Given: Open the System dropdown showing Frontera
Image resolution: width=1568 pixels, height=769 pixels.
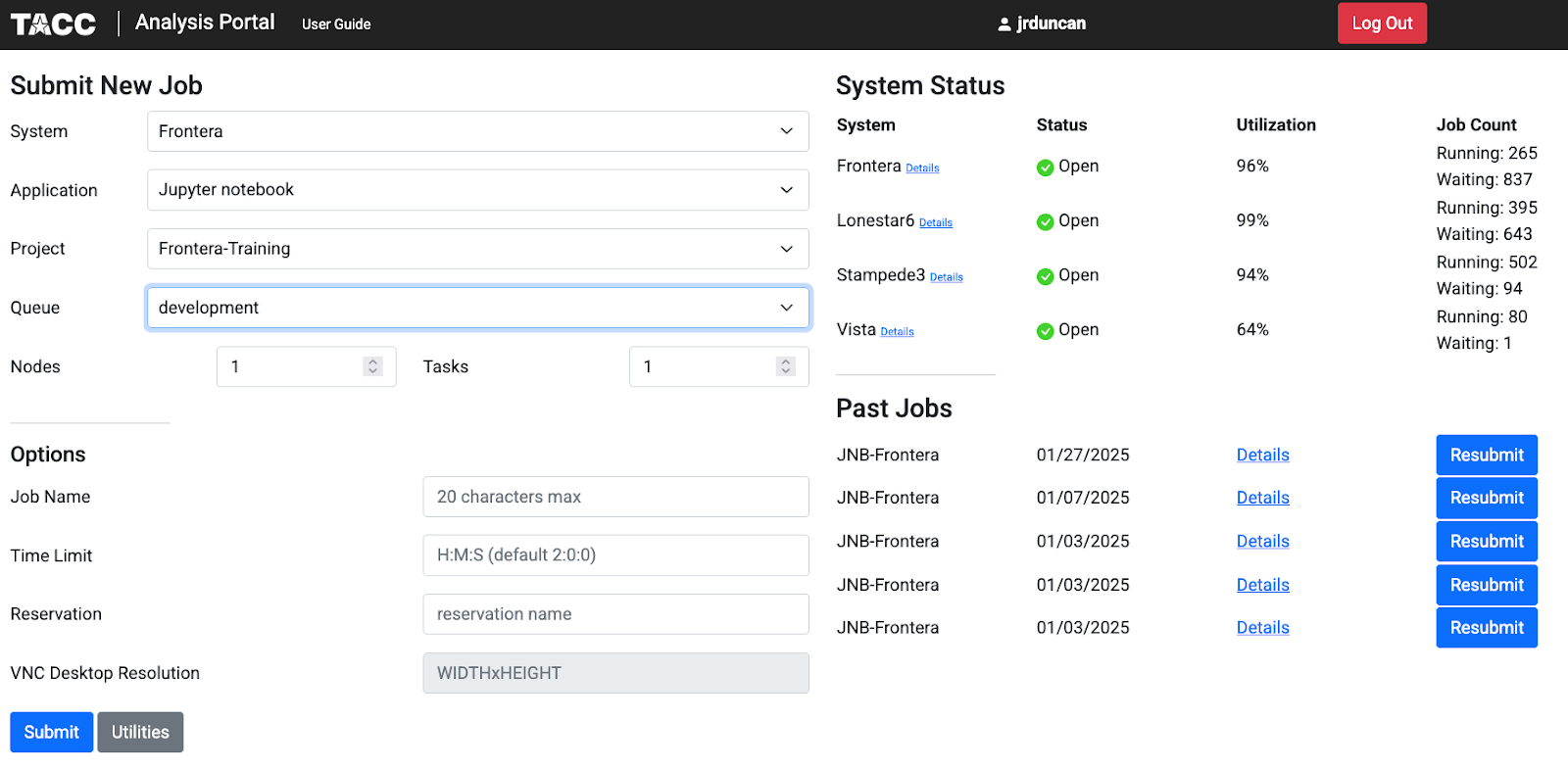Looking at the screenshot, I should [478, 131].
